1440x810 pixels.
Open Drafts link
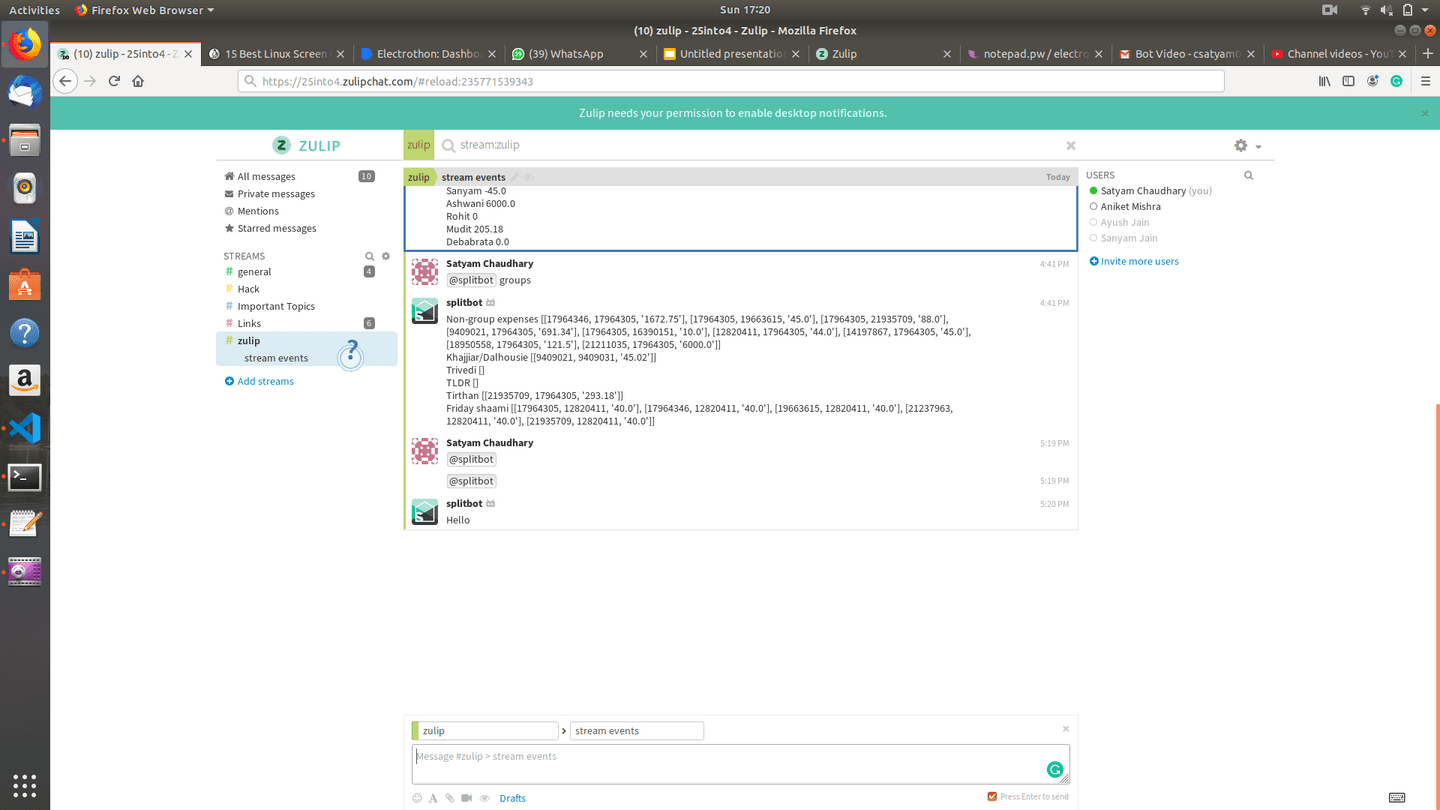[512, 798]
